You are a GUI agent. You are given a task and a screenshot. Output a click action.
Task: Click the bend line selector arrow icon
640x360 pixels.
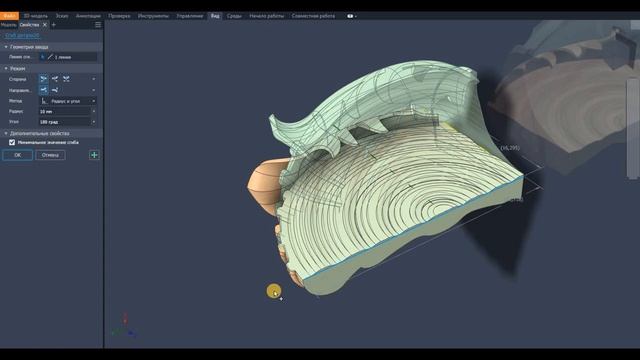pos(42,57)
